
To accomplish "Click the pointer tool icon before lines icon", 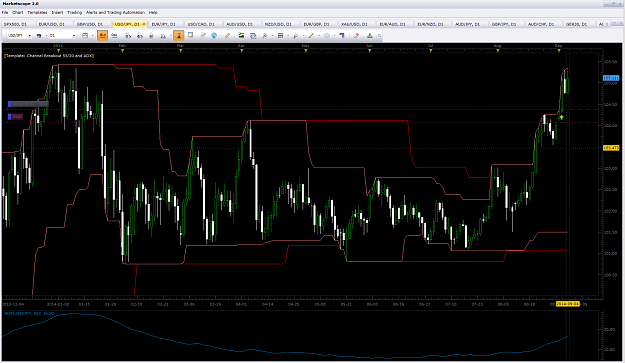I will pos(265,35).
